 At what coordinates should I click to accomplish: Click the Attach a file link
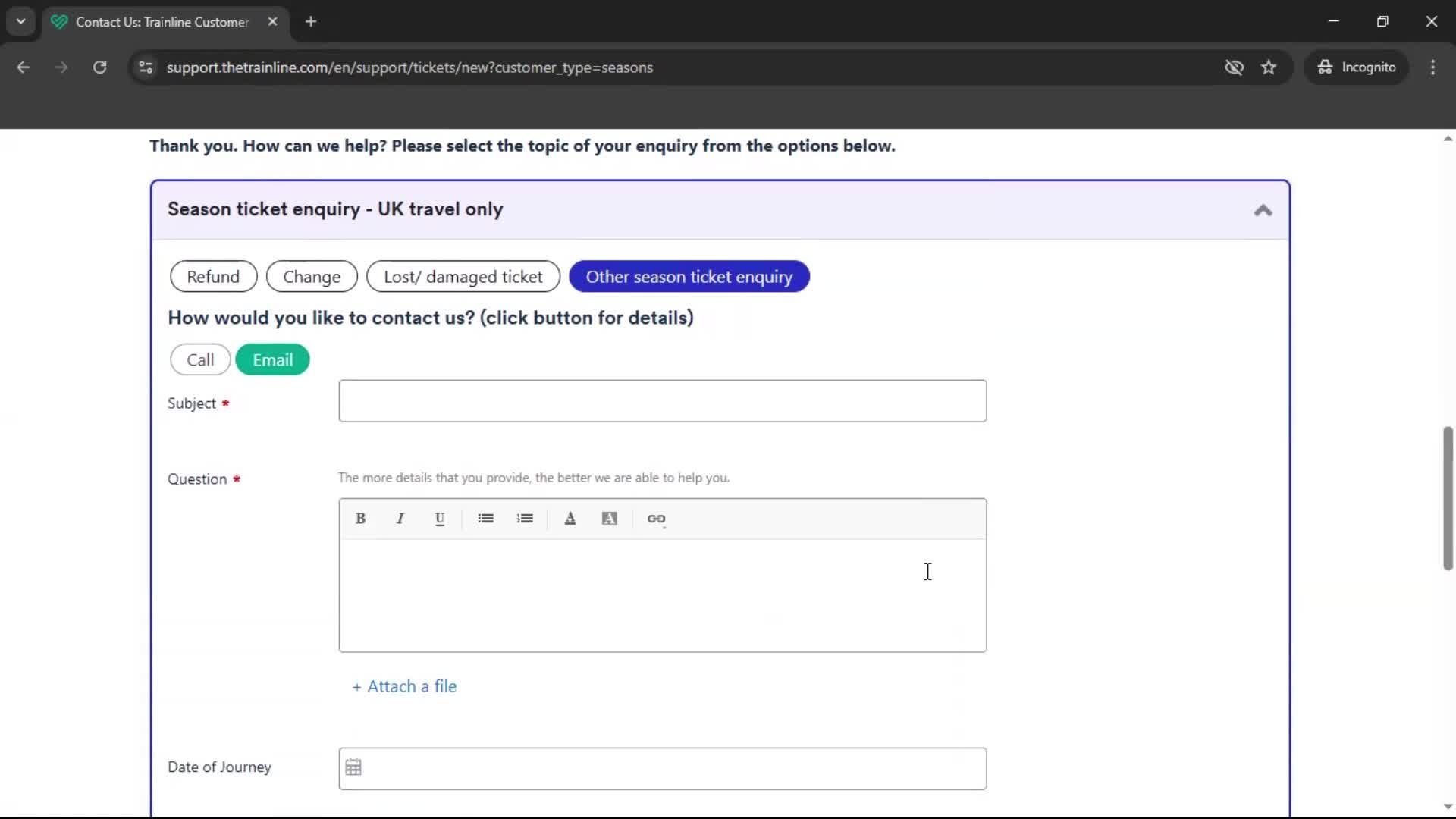point(404,686)
